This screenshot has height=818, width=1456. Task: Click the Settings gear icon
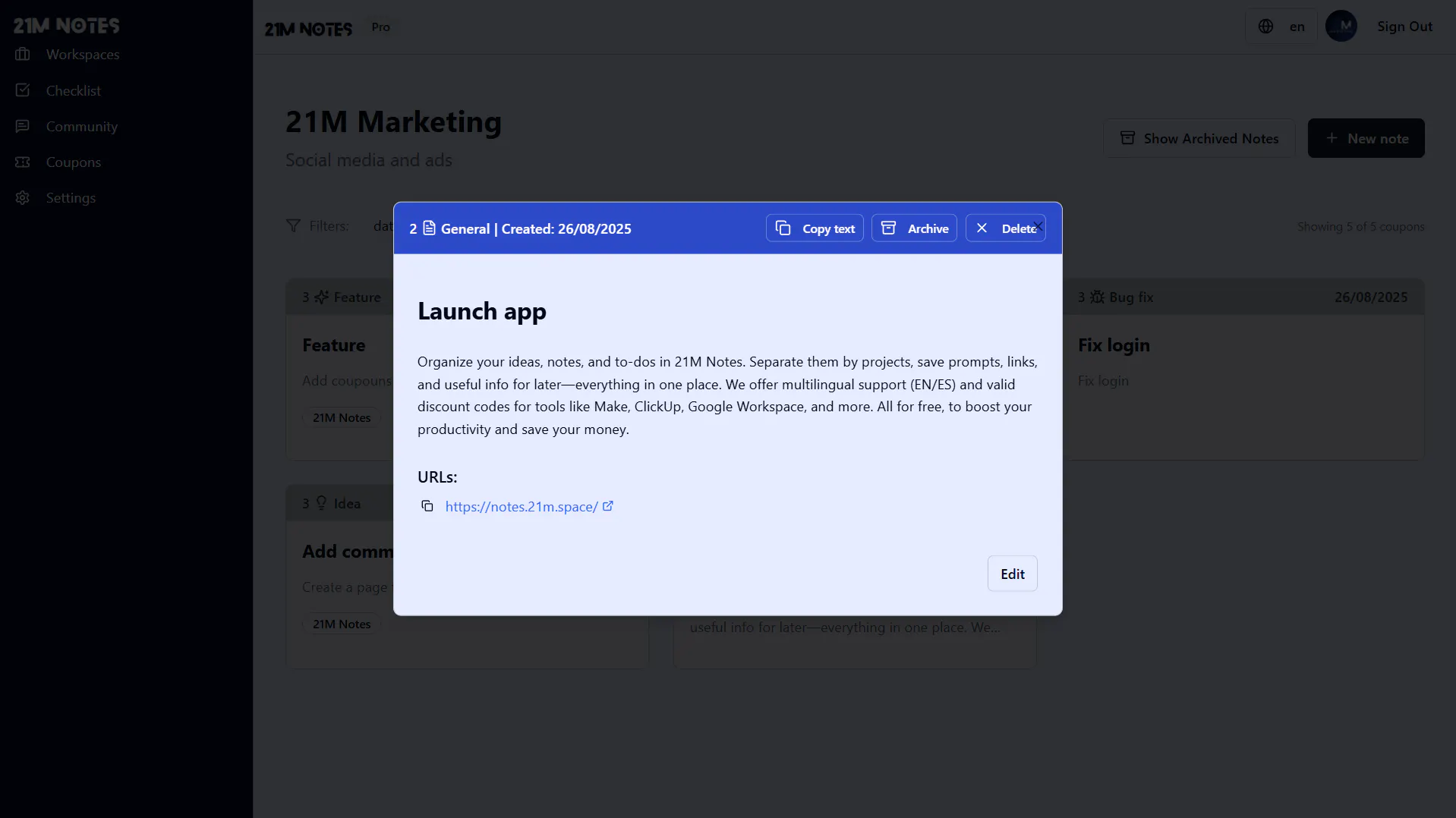pyautogui.click(x=23, y=197)
